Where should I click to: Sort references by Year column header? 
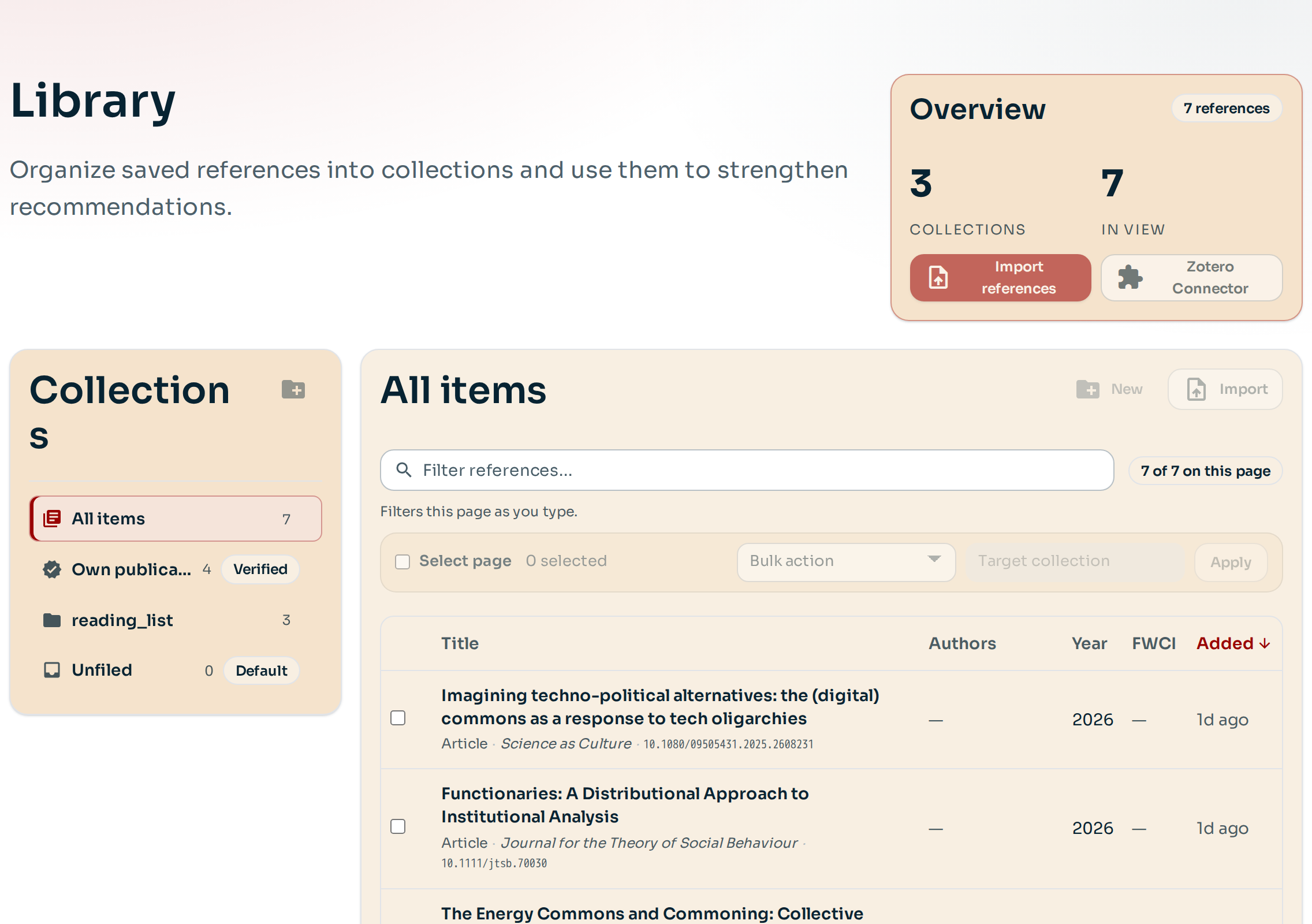[1089, 643]
